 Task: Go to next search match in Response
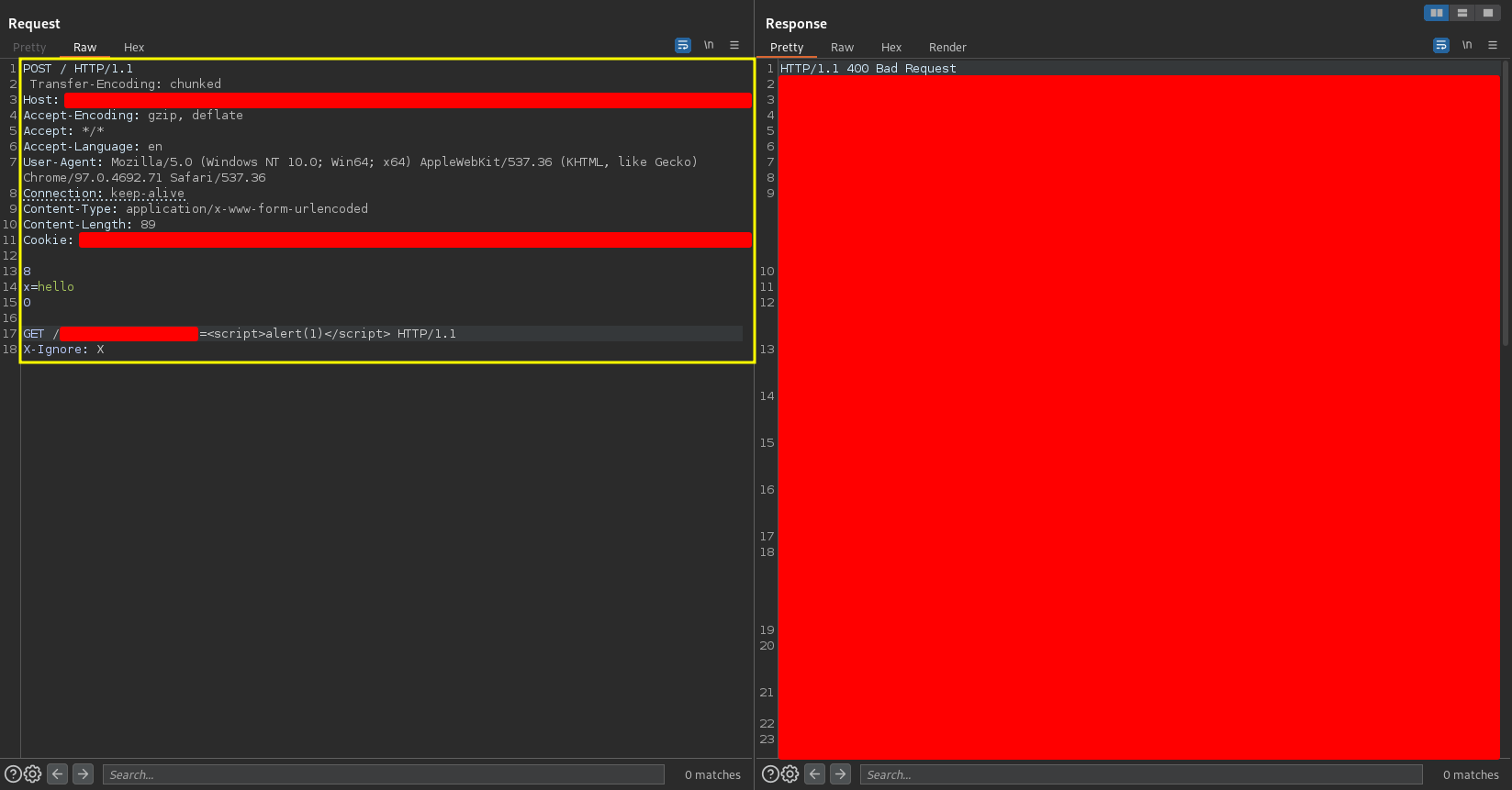tap(841, 774)
